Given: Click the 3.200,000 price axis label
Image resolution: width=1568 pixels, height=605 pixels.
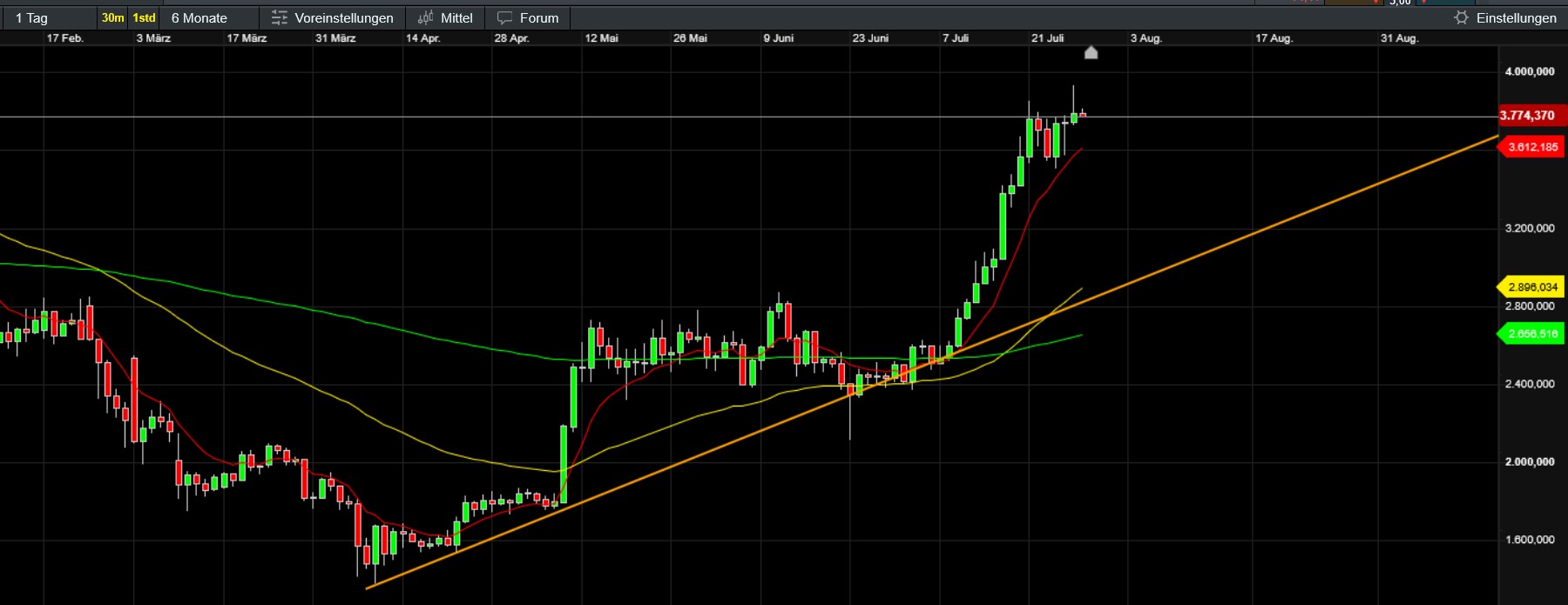Looking at the screenshot, I should tap(1530, 228).
